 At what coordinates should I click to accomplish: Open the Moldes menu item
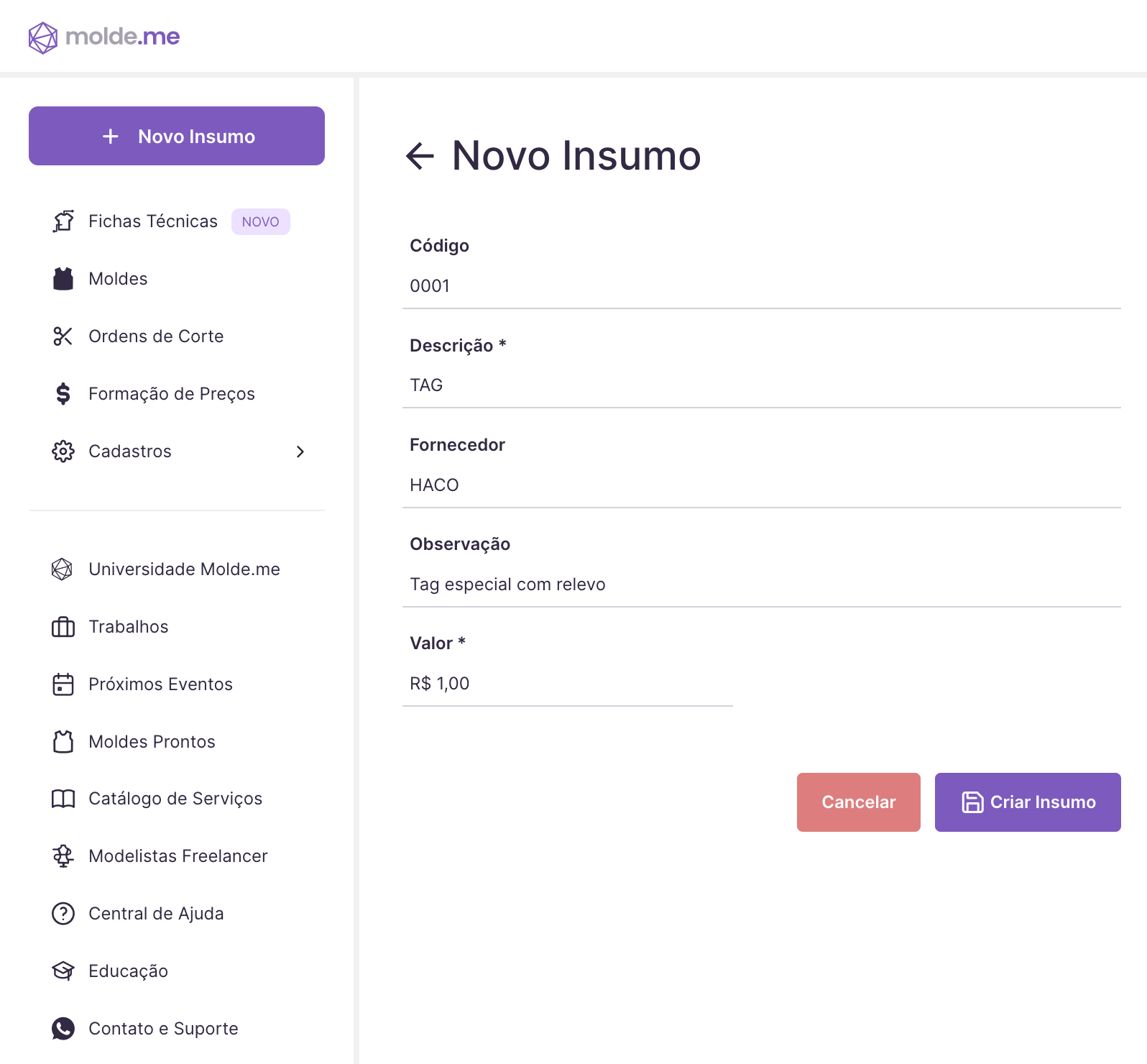pyautogui.click(x=177, y=279)
